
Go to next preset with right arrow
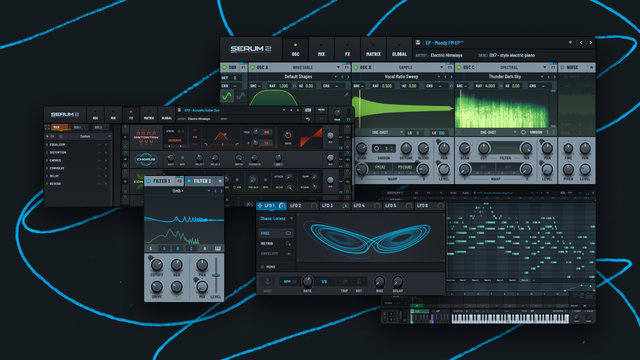(x=590, y=42)
